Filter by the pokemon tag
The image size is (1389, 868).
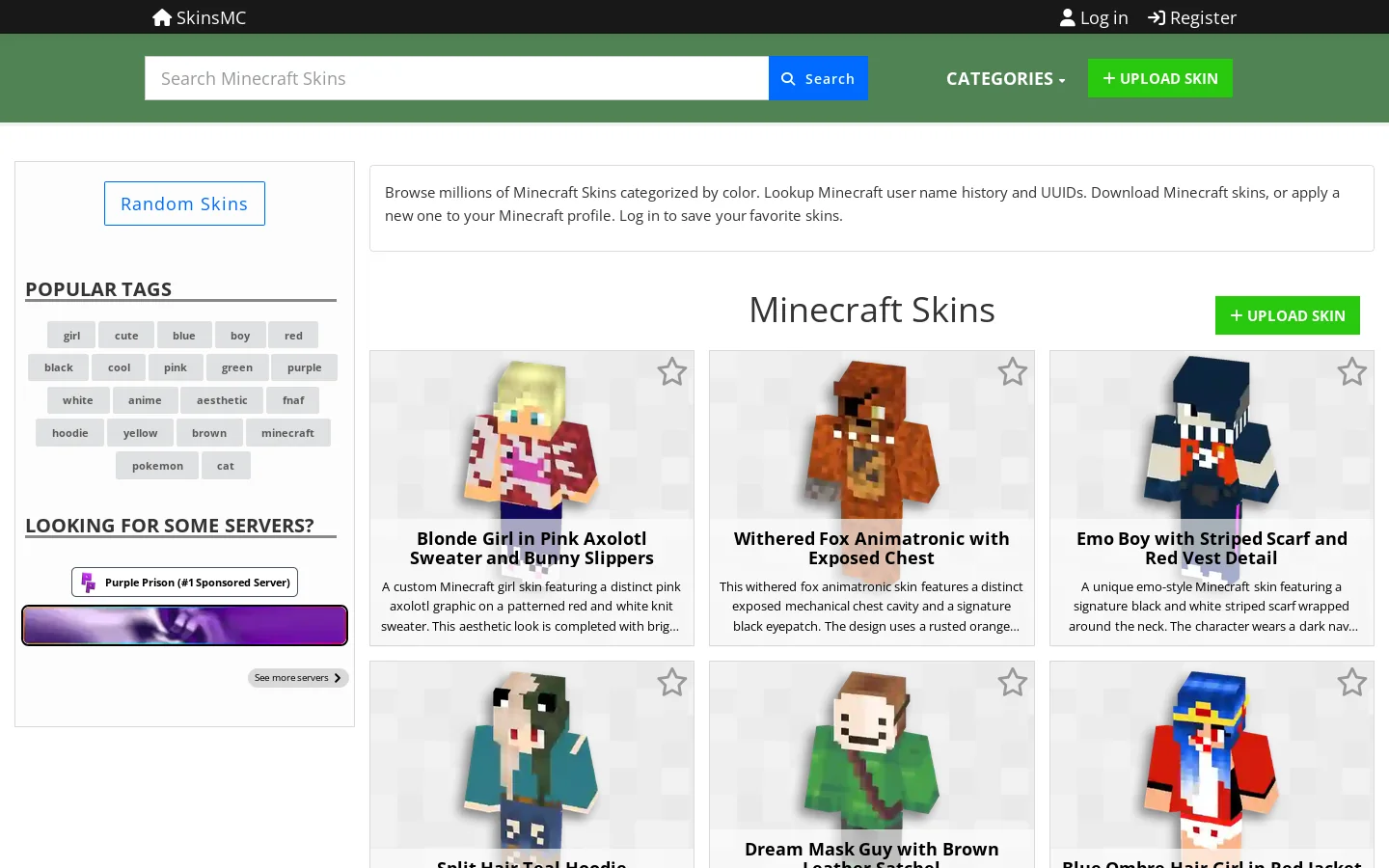157,466
